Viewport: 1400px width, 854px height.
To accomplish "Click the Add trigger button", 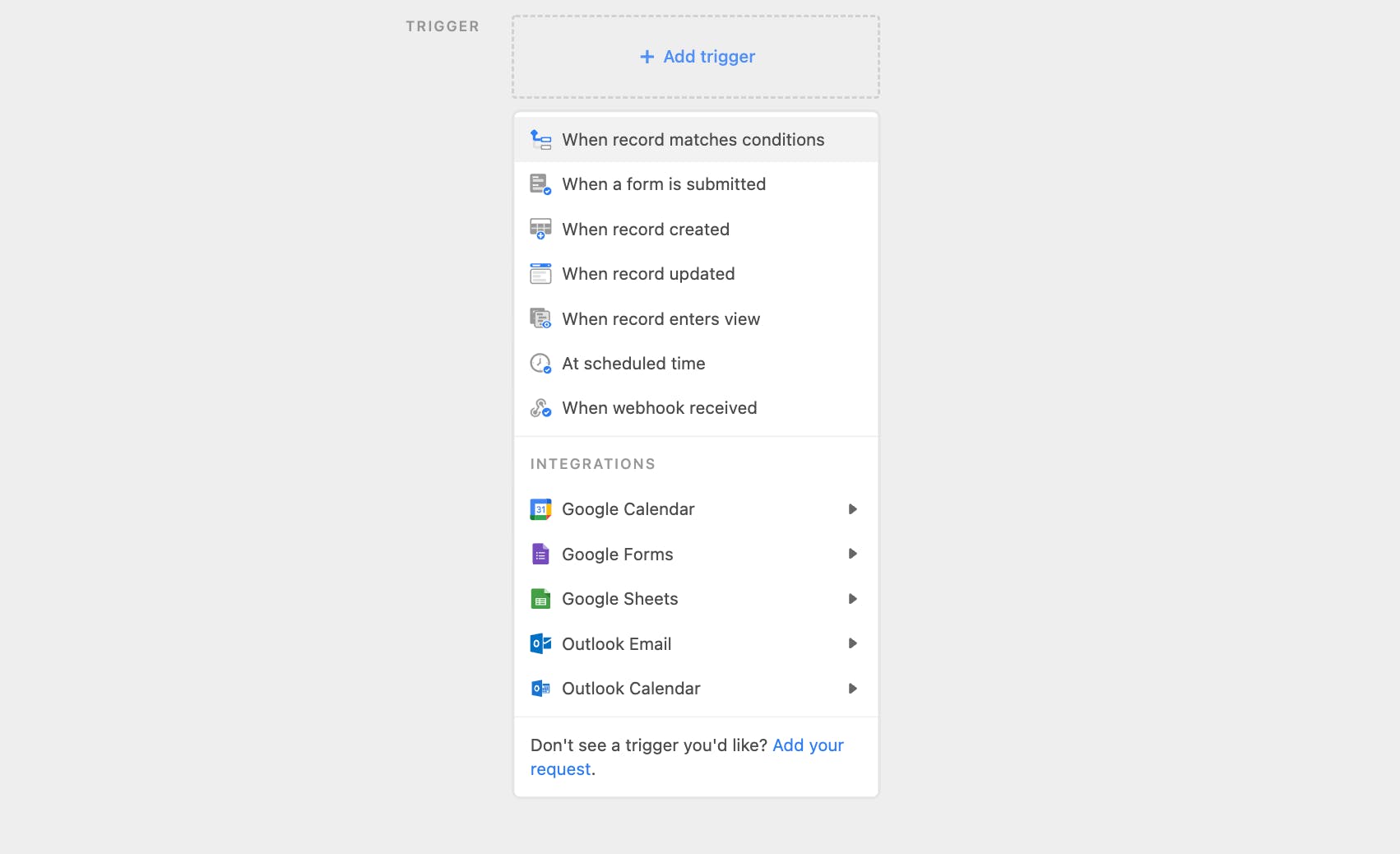I will click(696, 57).
